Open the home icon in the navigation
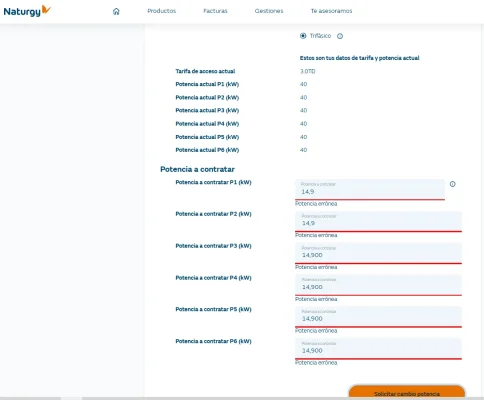The height and width of the screenshot is (400, 484). (116, 11)
